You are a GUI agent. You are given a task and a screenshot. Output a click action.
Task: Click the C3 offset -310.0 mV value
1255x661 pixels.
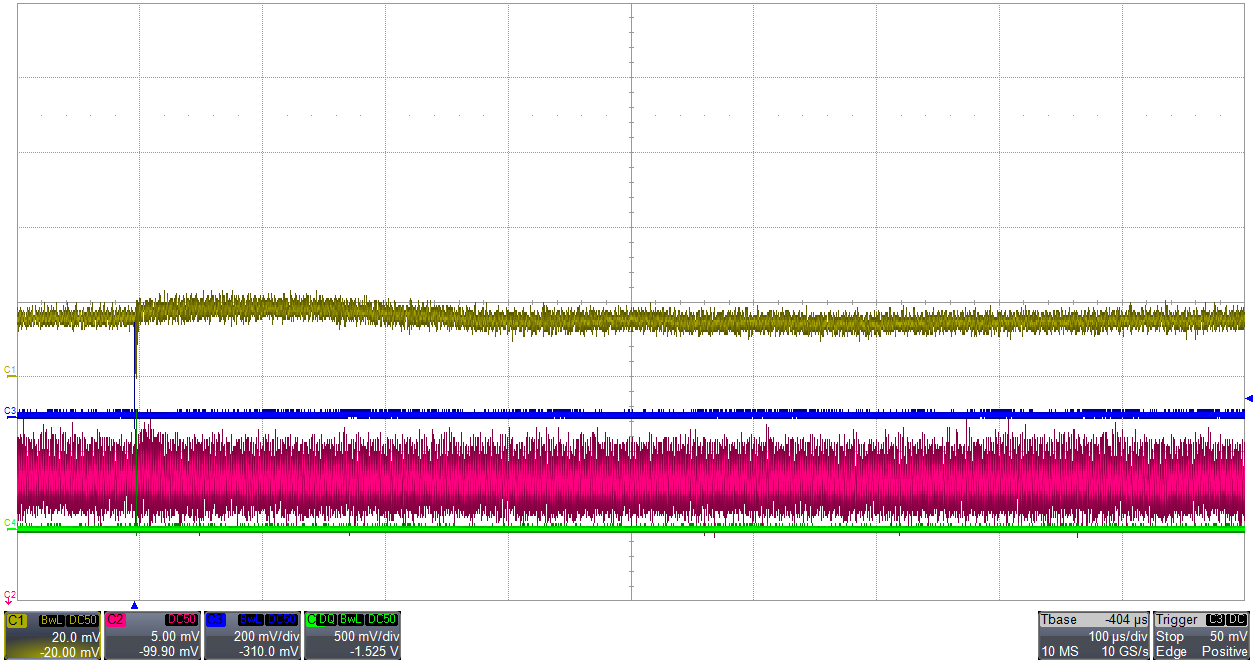(x=268, y=652)
